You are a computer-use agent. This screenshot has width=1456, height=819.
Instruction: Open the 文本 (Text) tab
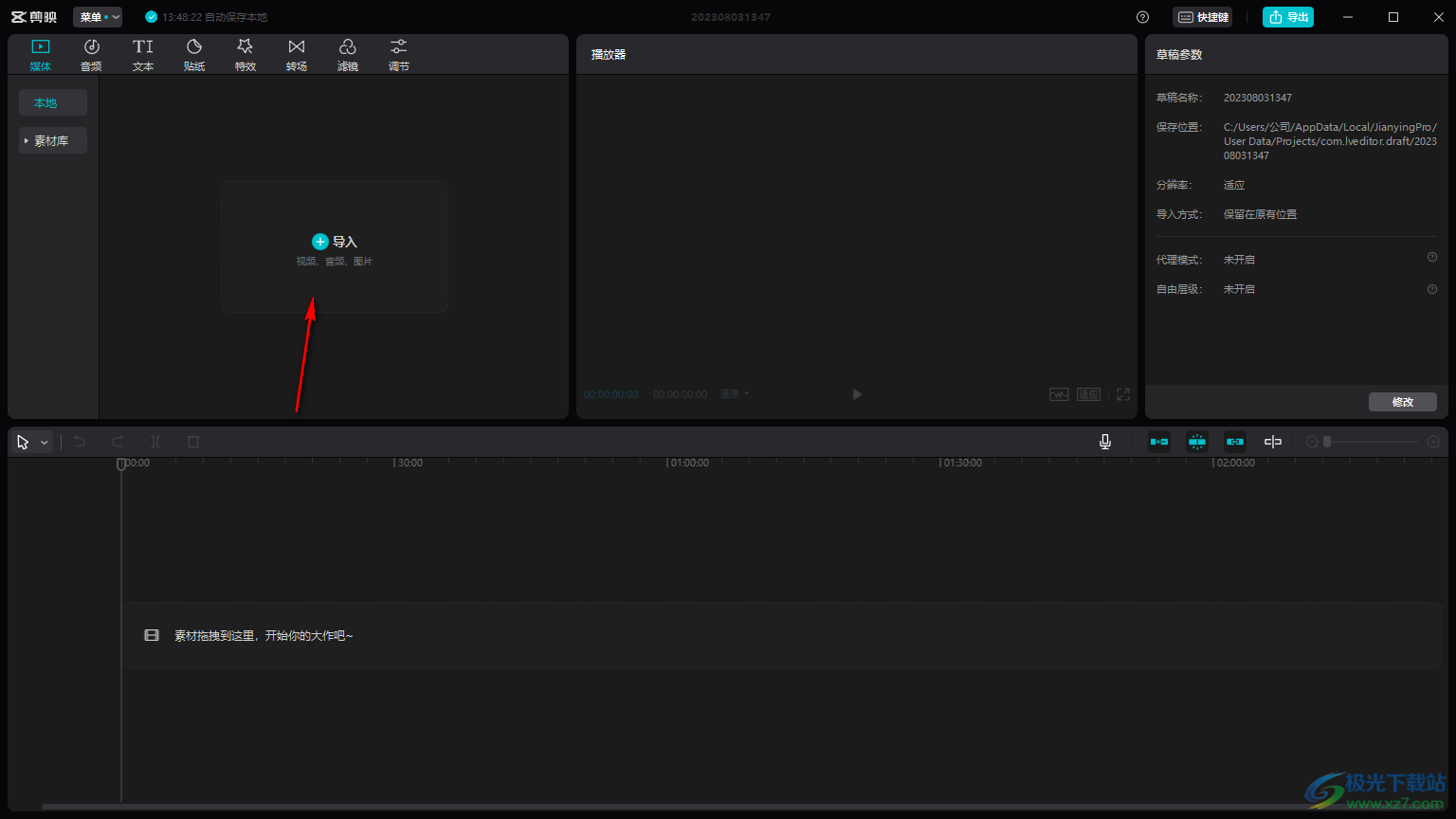coord(142,55)
